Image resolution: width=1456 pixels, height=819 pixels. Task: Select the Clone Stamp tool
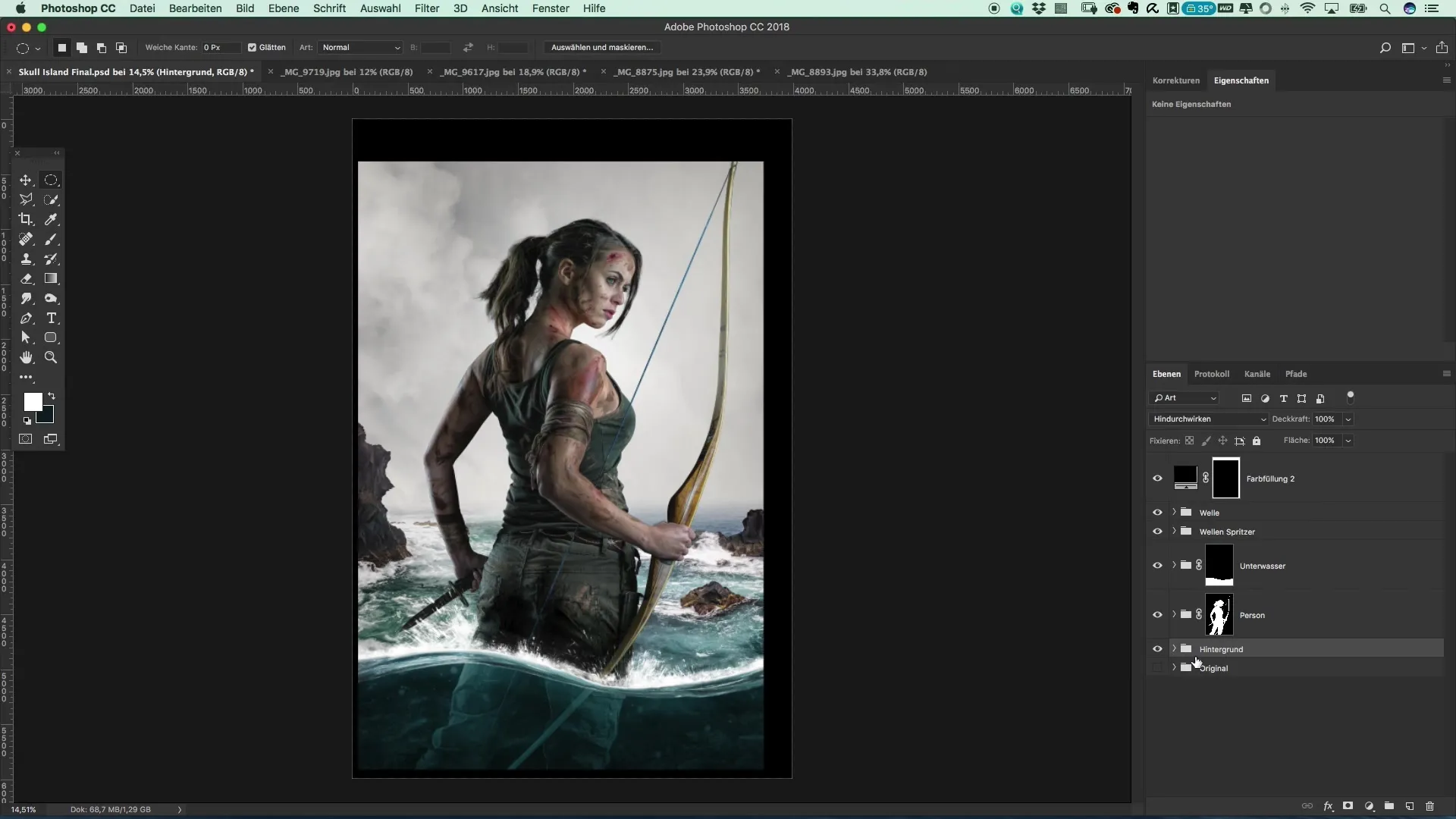coord(26,259)
